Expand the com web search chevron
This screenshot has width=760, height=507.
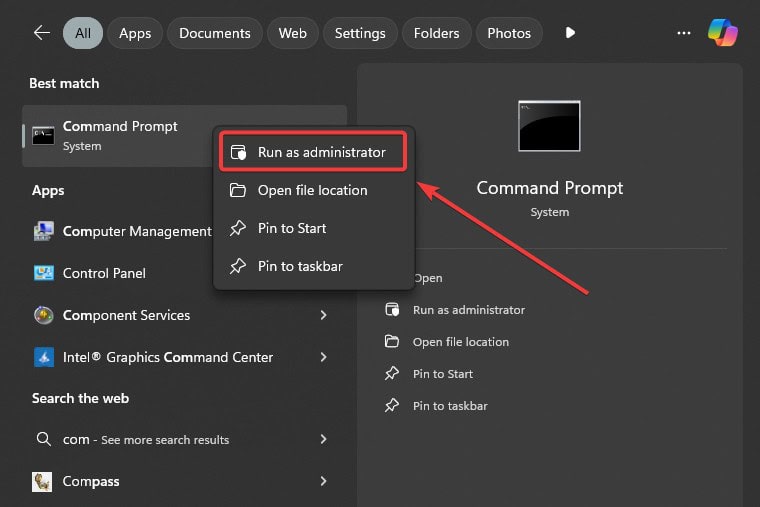tap(324, 439)
